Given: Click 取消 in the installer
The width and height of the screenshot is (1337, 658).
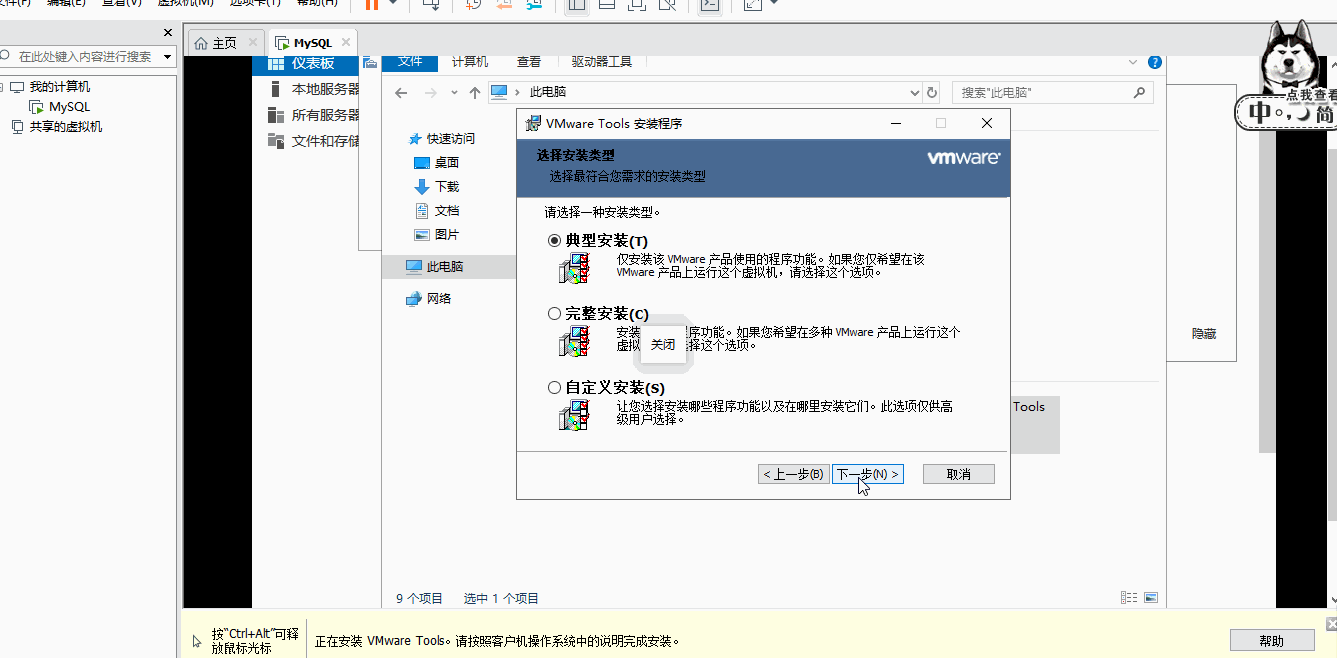Looking at the screenshot, I should click(x=959, y=474).
